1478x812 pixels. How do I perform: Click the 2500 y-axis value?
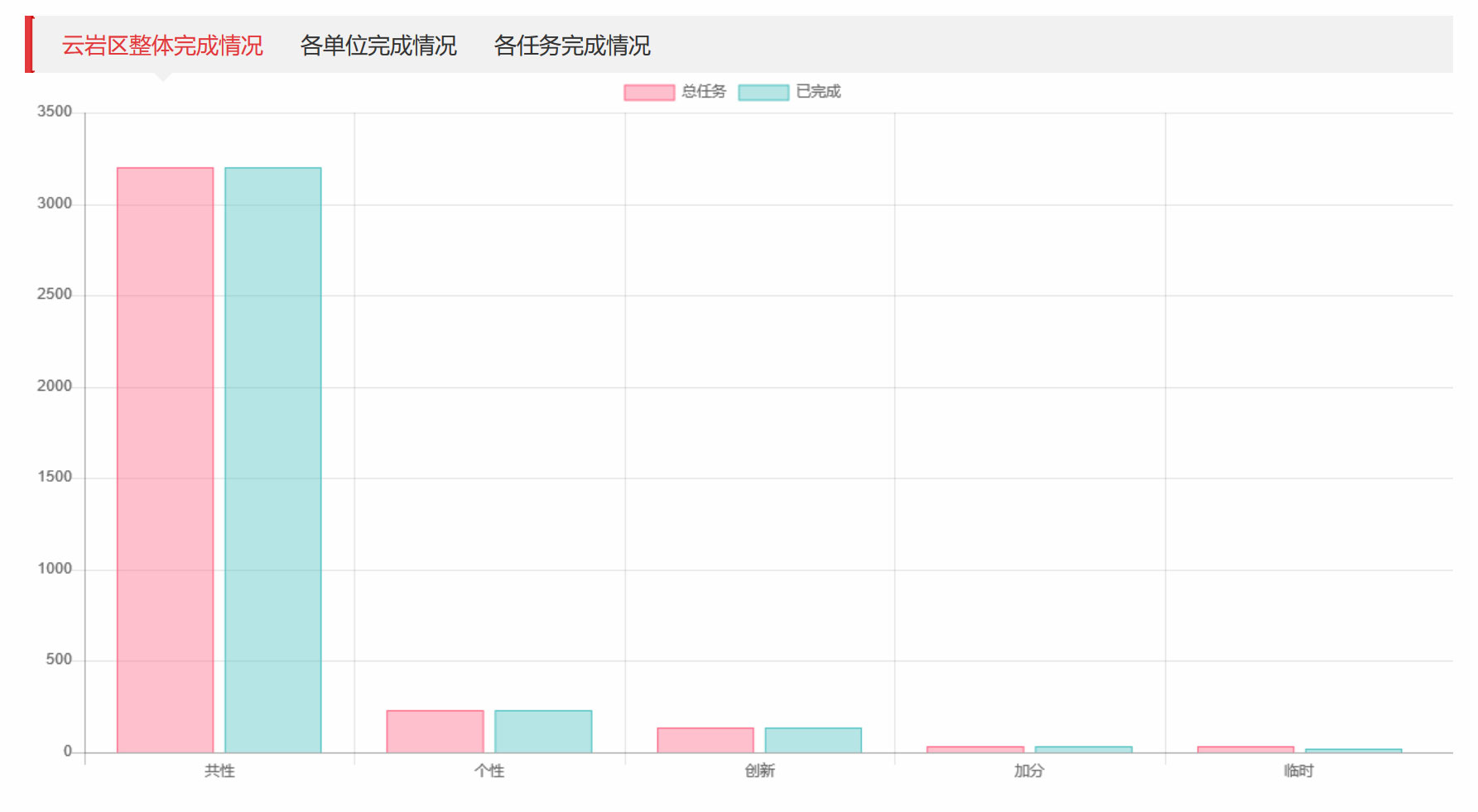[55, 295]
